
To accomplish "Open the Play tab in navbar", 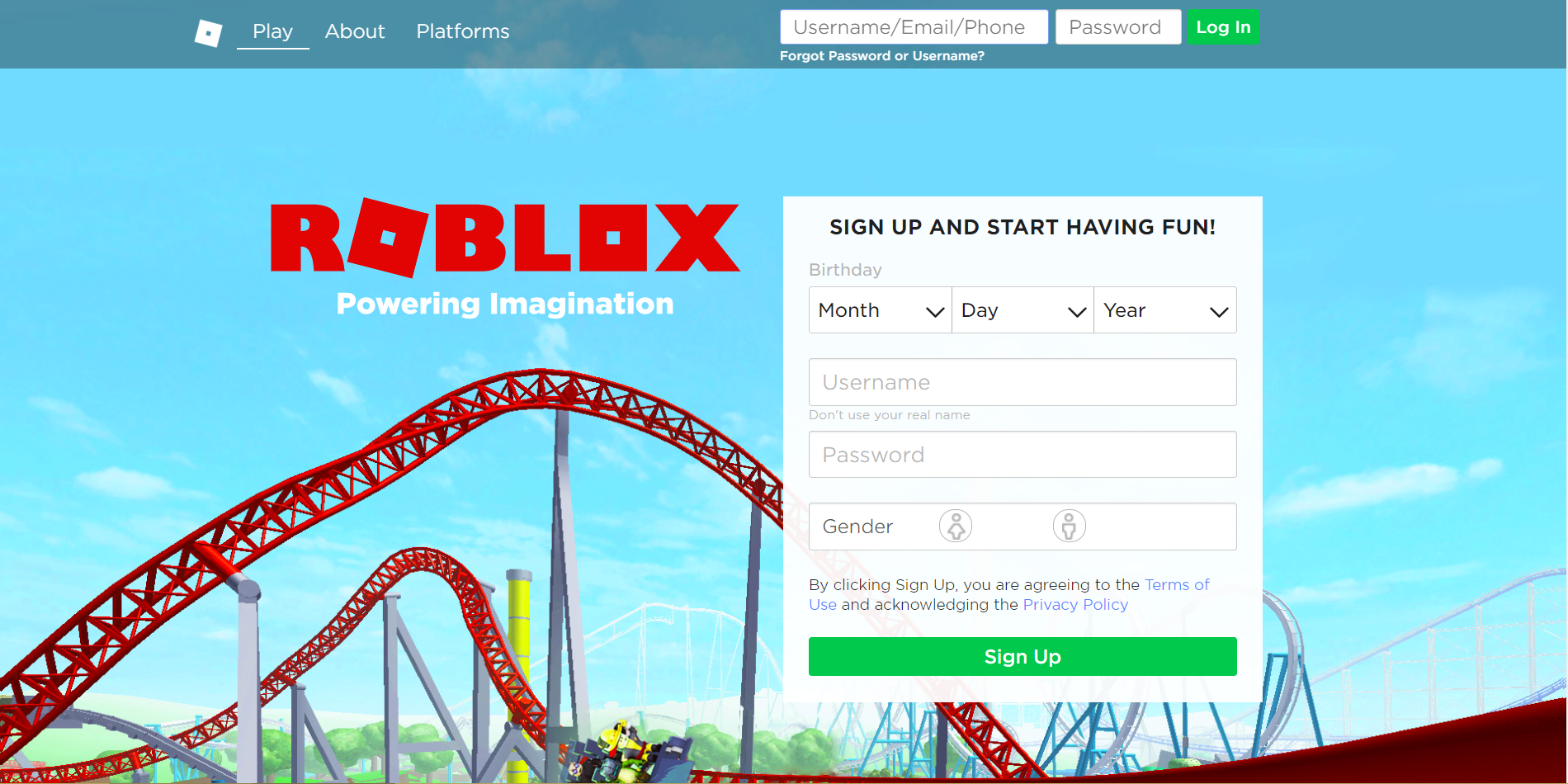I will click(x=272, y=31).
